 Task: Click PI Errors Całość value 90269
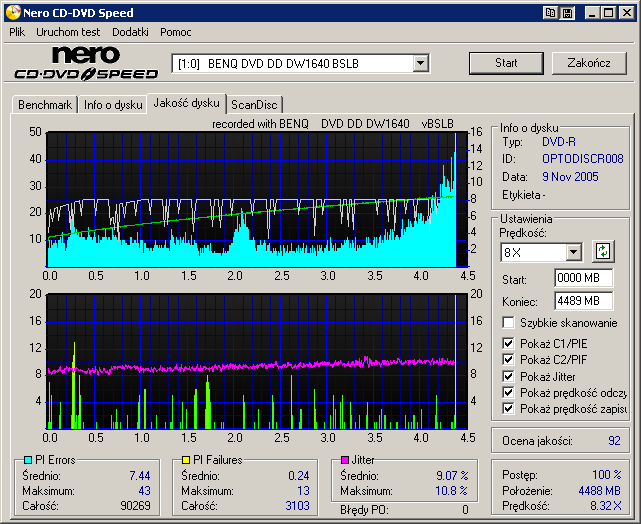coord(135,506)
